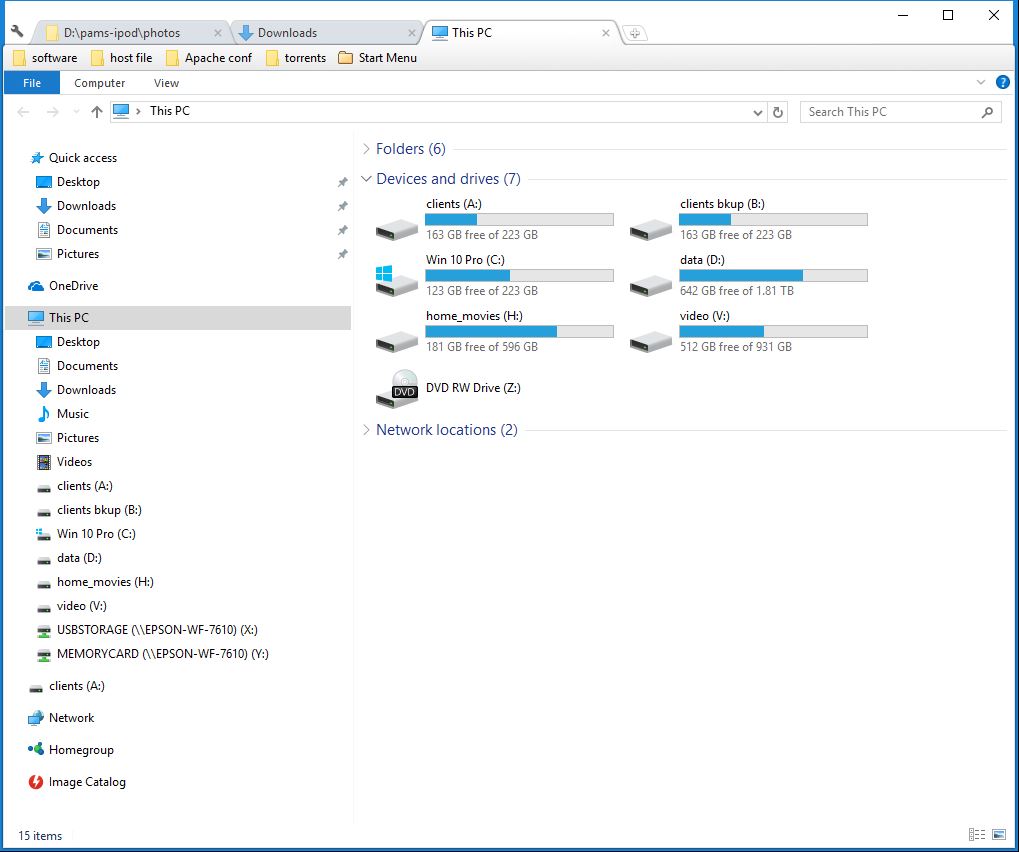The width and height of the screenshot is (1019, 852).
Task: Open Documents under This PC
Action: tap(87, 366)
